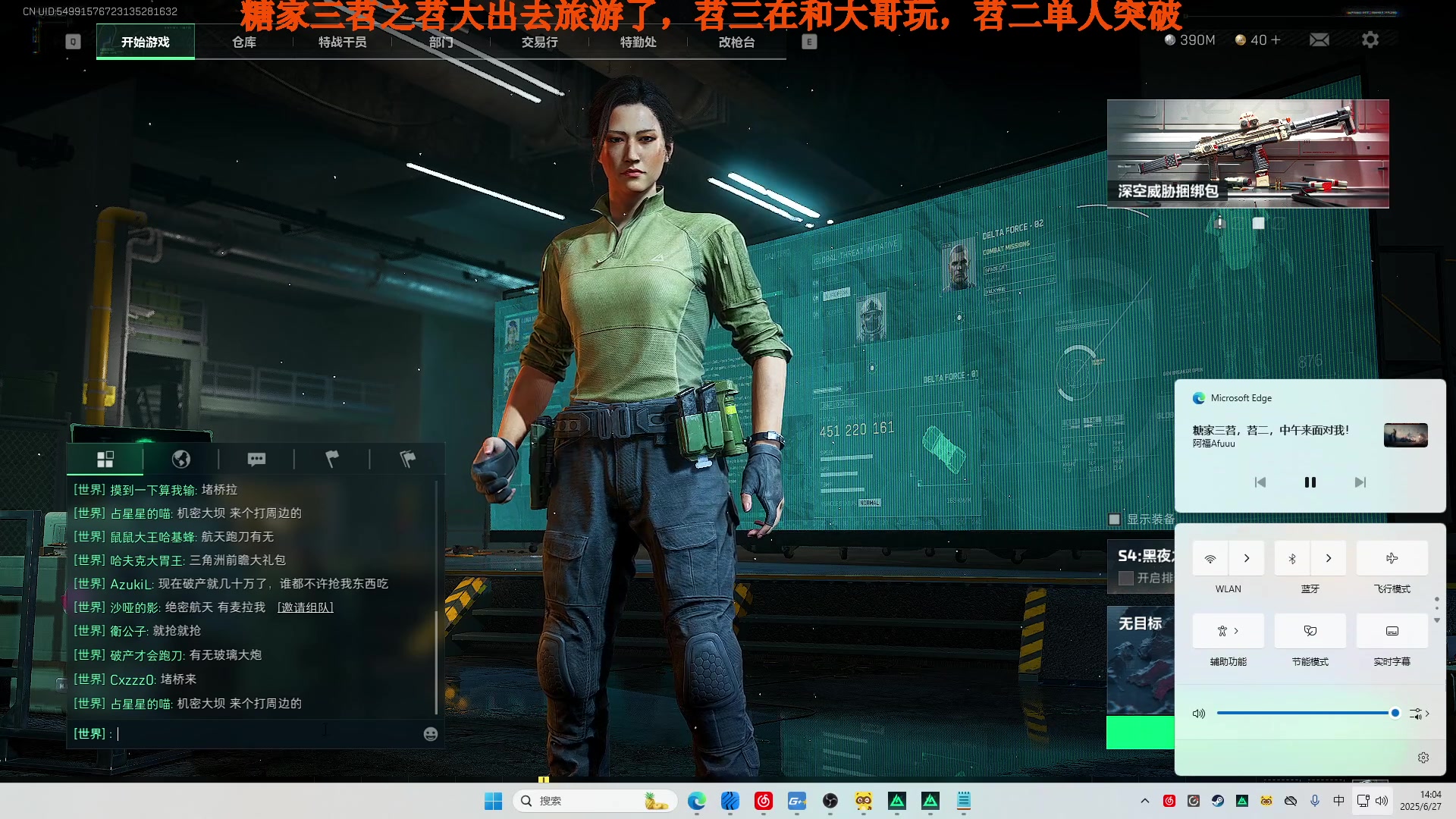Viewport: 1456px width, 819px height.
Task: Switch to 特战干员 tab
Action: [342, 42]
